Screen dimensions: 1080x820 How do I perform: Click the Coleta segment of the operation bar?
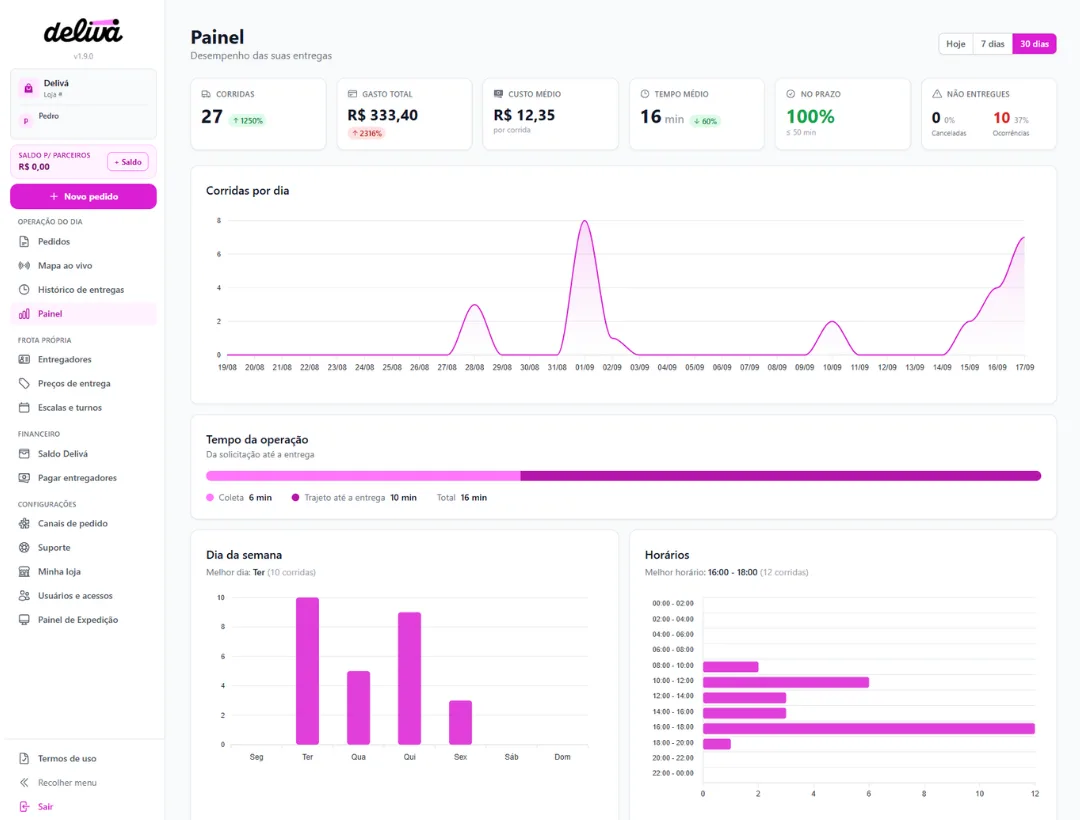pyautogui.click(x=363, y=476)
